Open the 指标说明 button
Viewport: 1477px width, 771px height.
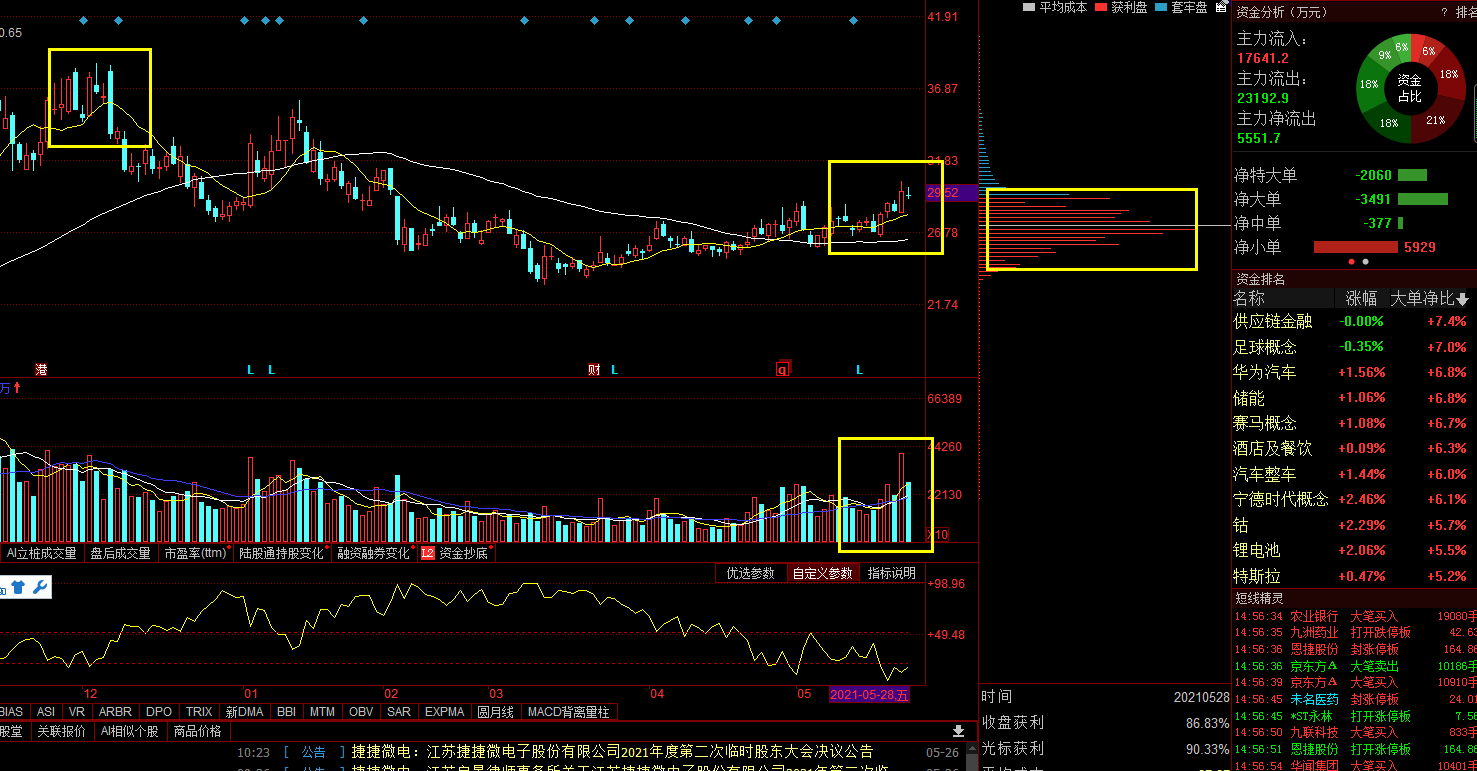pos(891,573)
